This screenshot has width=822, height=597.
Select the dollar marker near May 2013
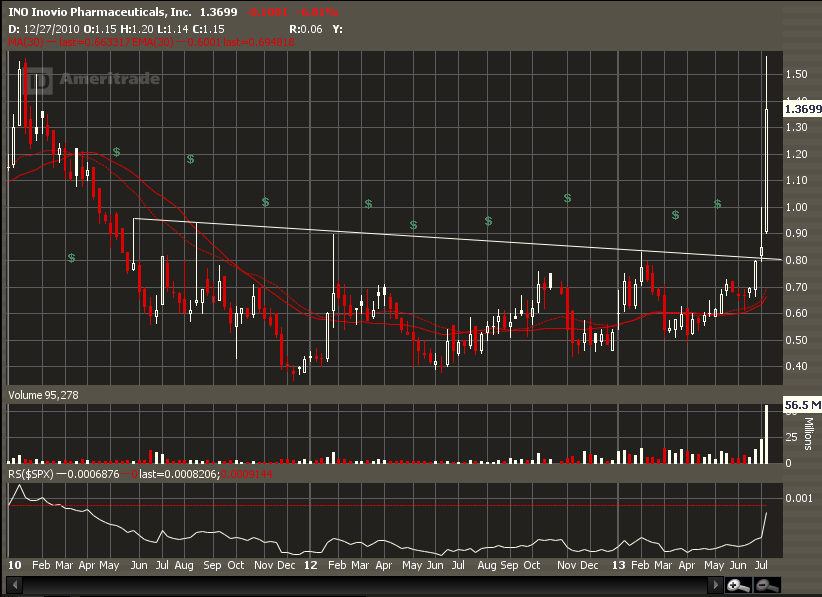[x=717, y=204]
